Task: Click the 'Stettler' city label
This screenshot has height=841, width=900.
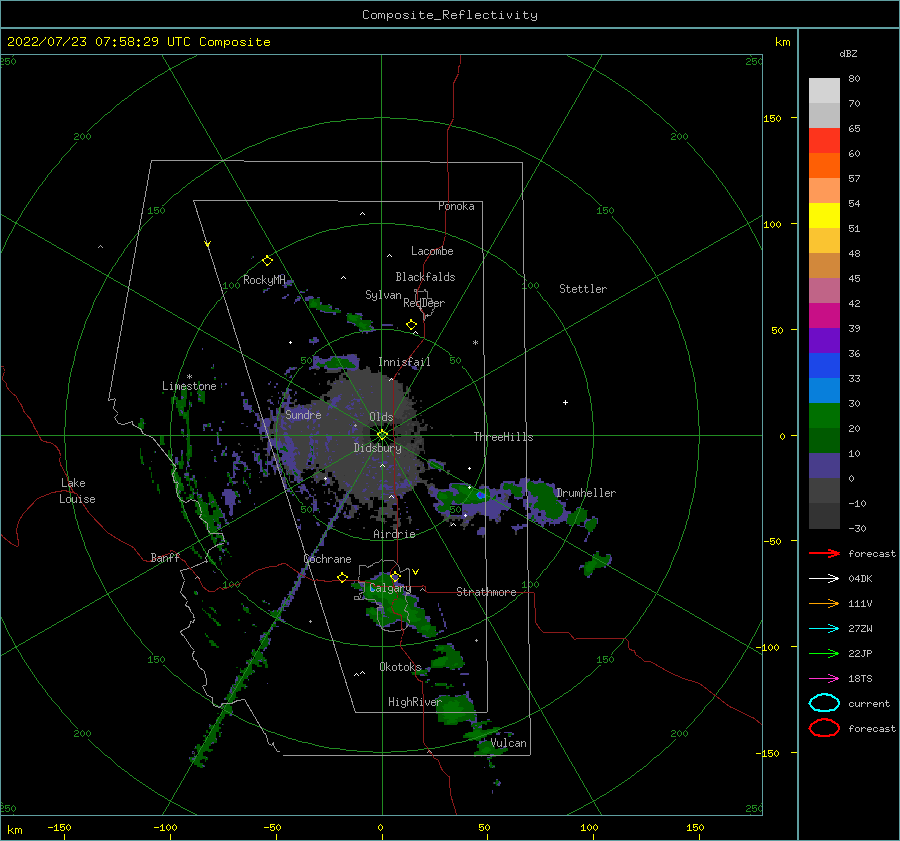Action: pos(583,289)
